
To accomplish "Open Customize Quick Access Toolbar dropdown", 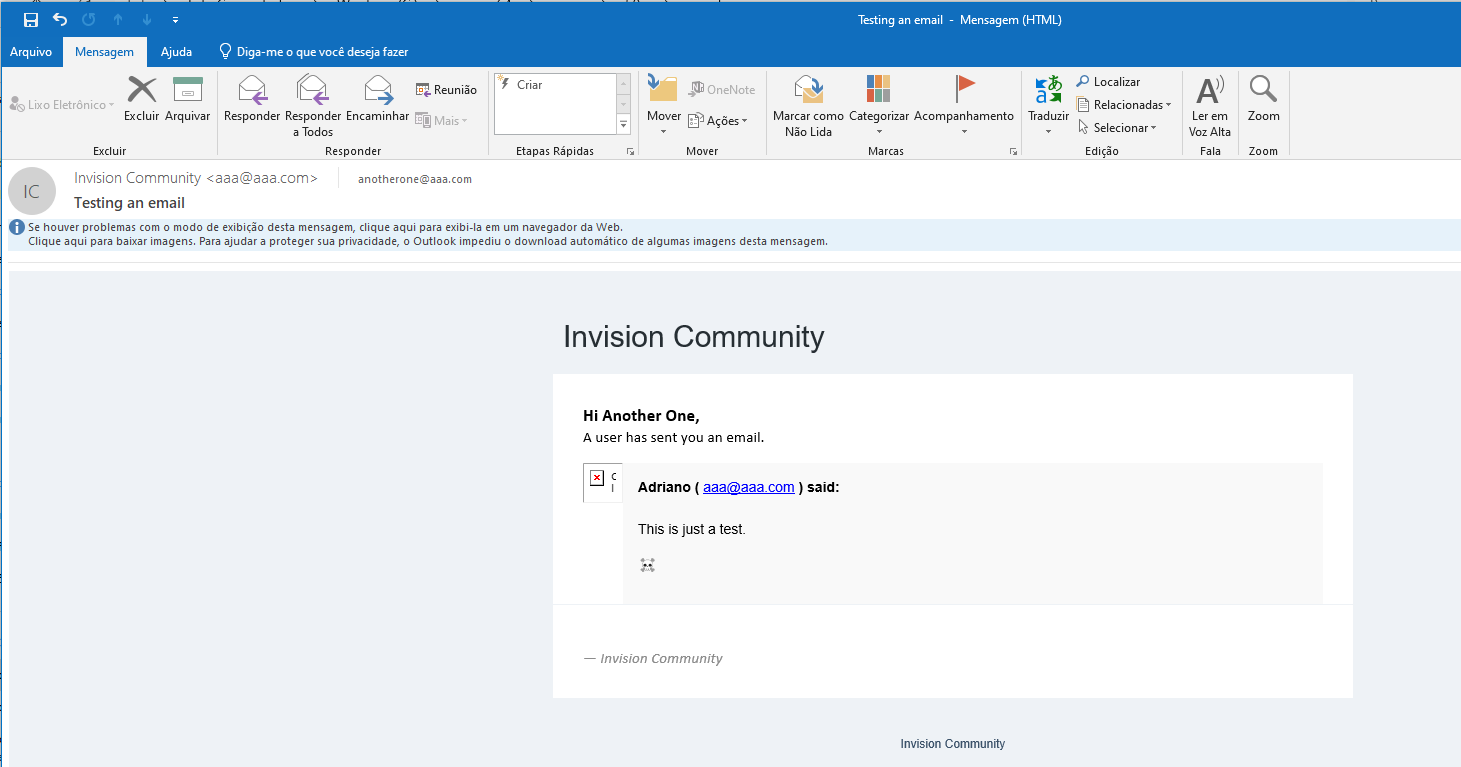I will coord(176,20).
